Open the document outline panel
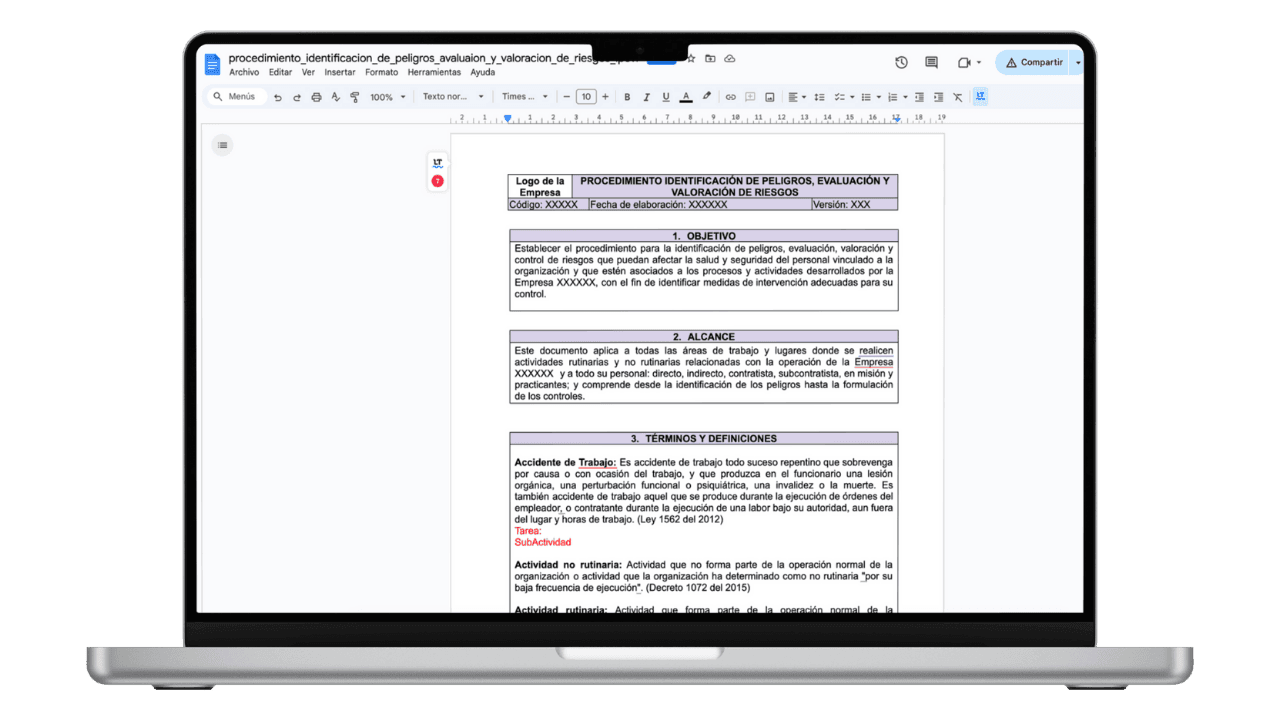 click(222, 145)
